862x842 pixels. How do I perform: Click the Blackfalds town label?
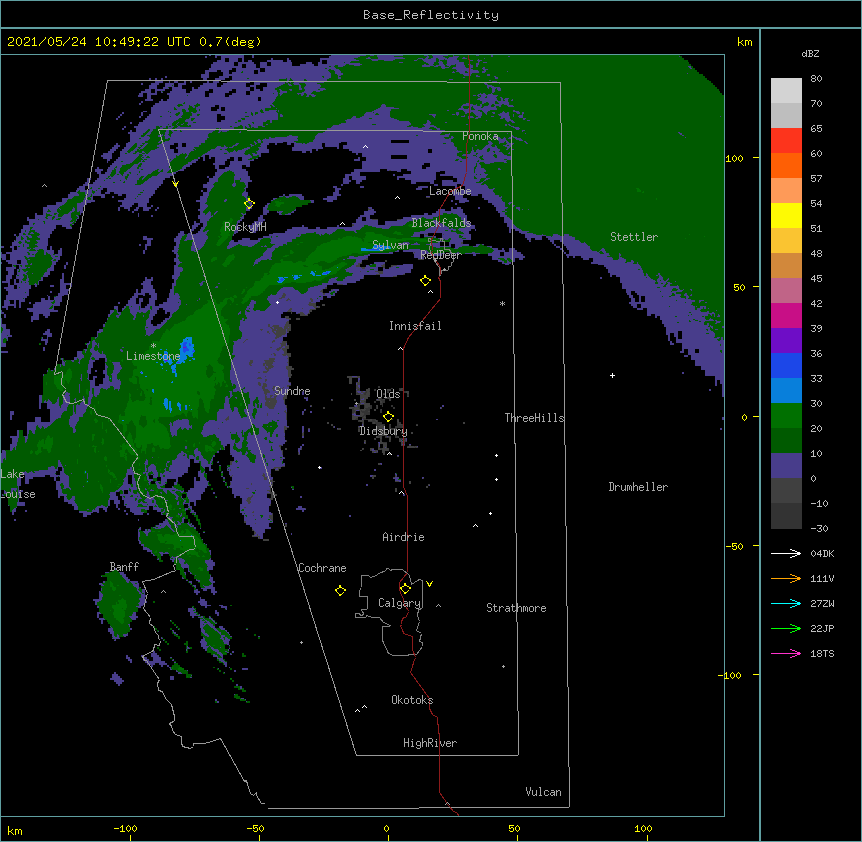[441, 223]
